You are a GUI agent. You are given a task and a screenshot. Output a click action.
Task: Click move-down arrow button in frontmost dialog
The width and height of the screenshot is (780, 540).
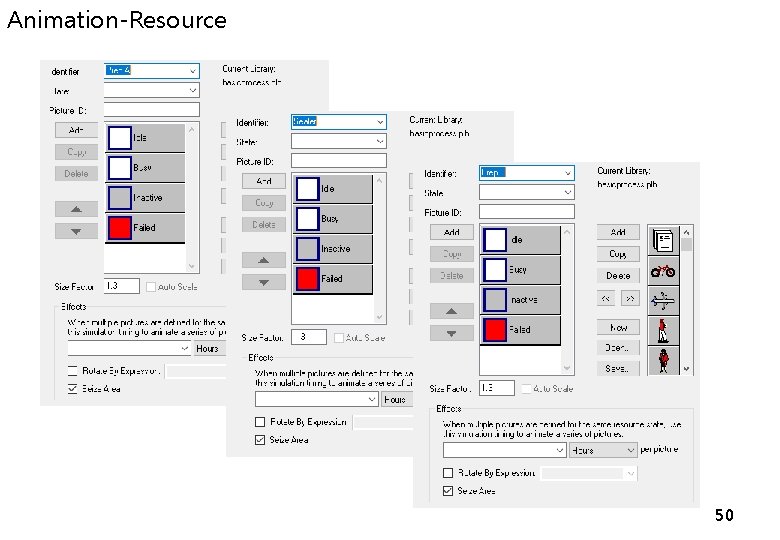[451, 333]
